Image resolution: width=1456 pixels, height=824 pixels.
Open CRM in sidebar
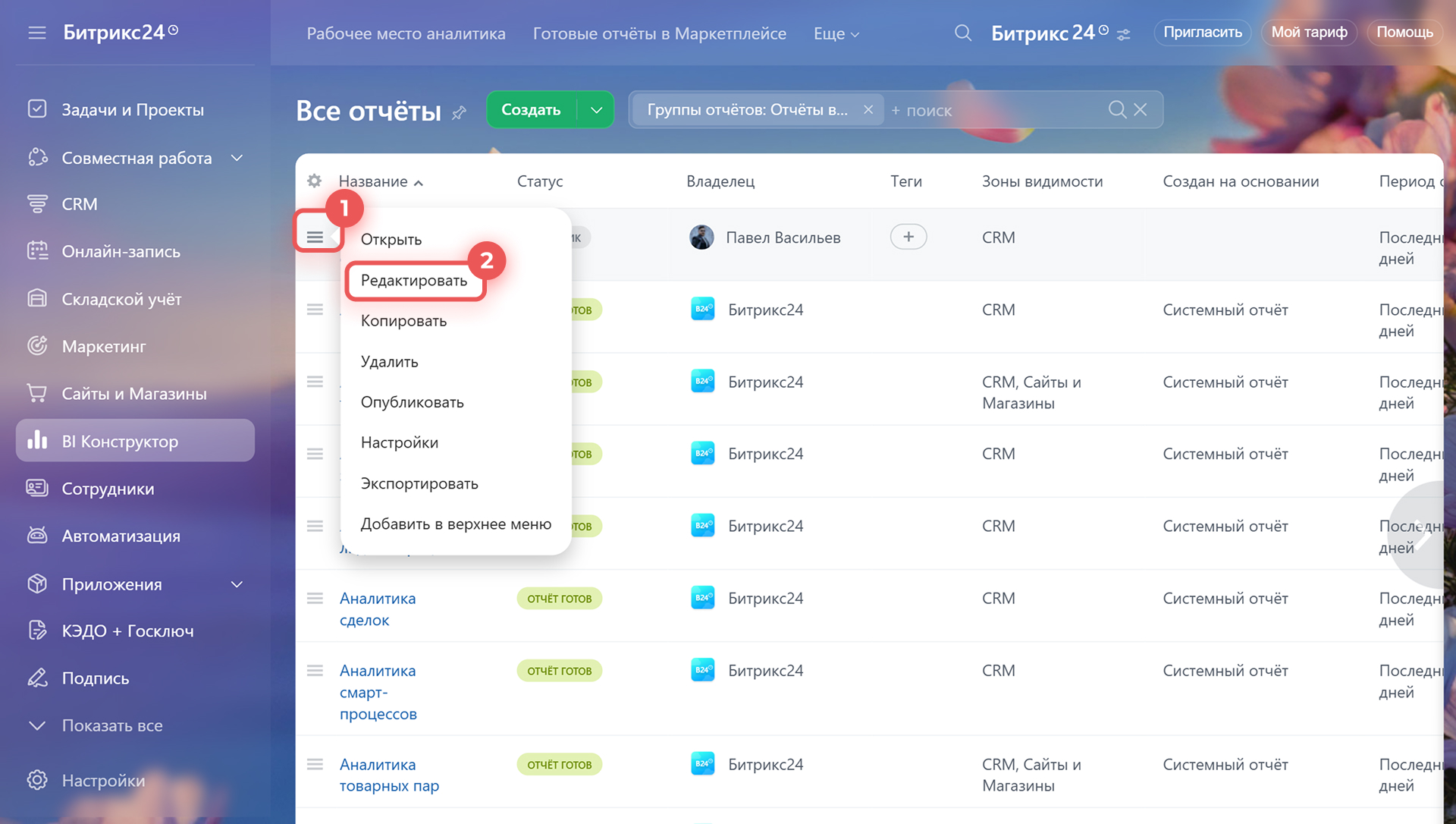point(79,204)
